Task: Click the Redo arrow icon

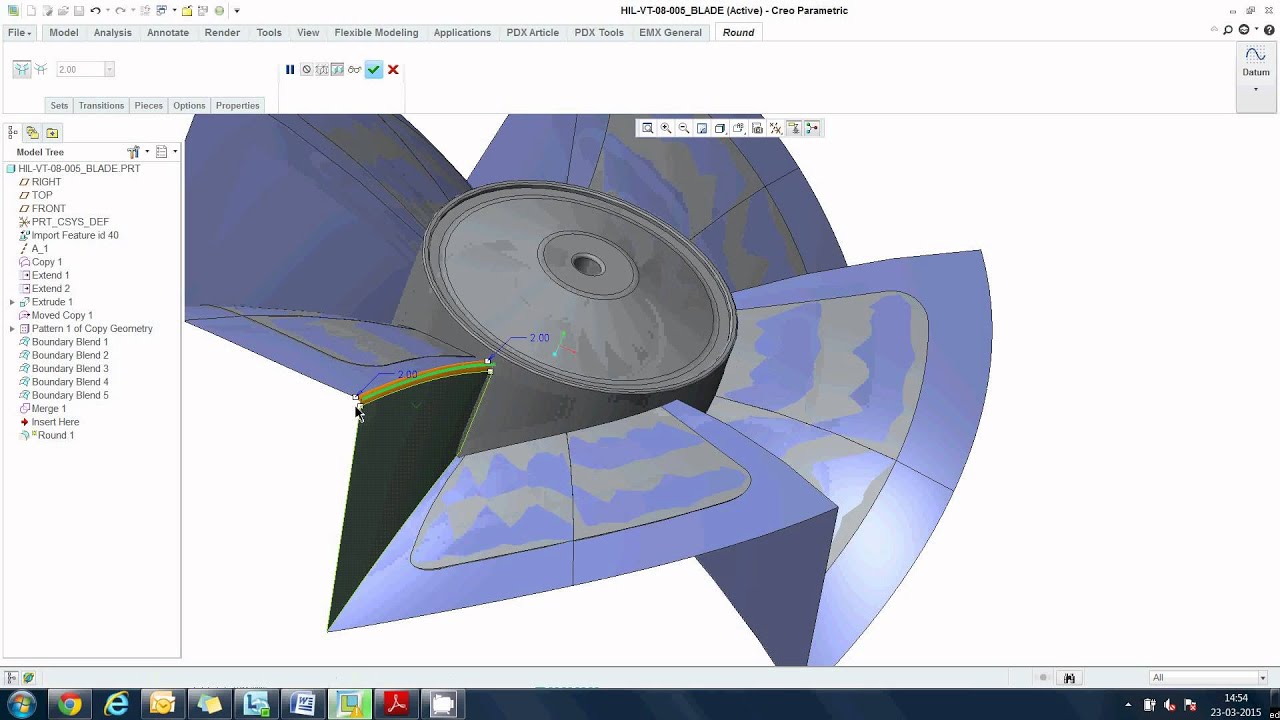Action: coord(120,10)
